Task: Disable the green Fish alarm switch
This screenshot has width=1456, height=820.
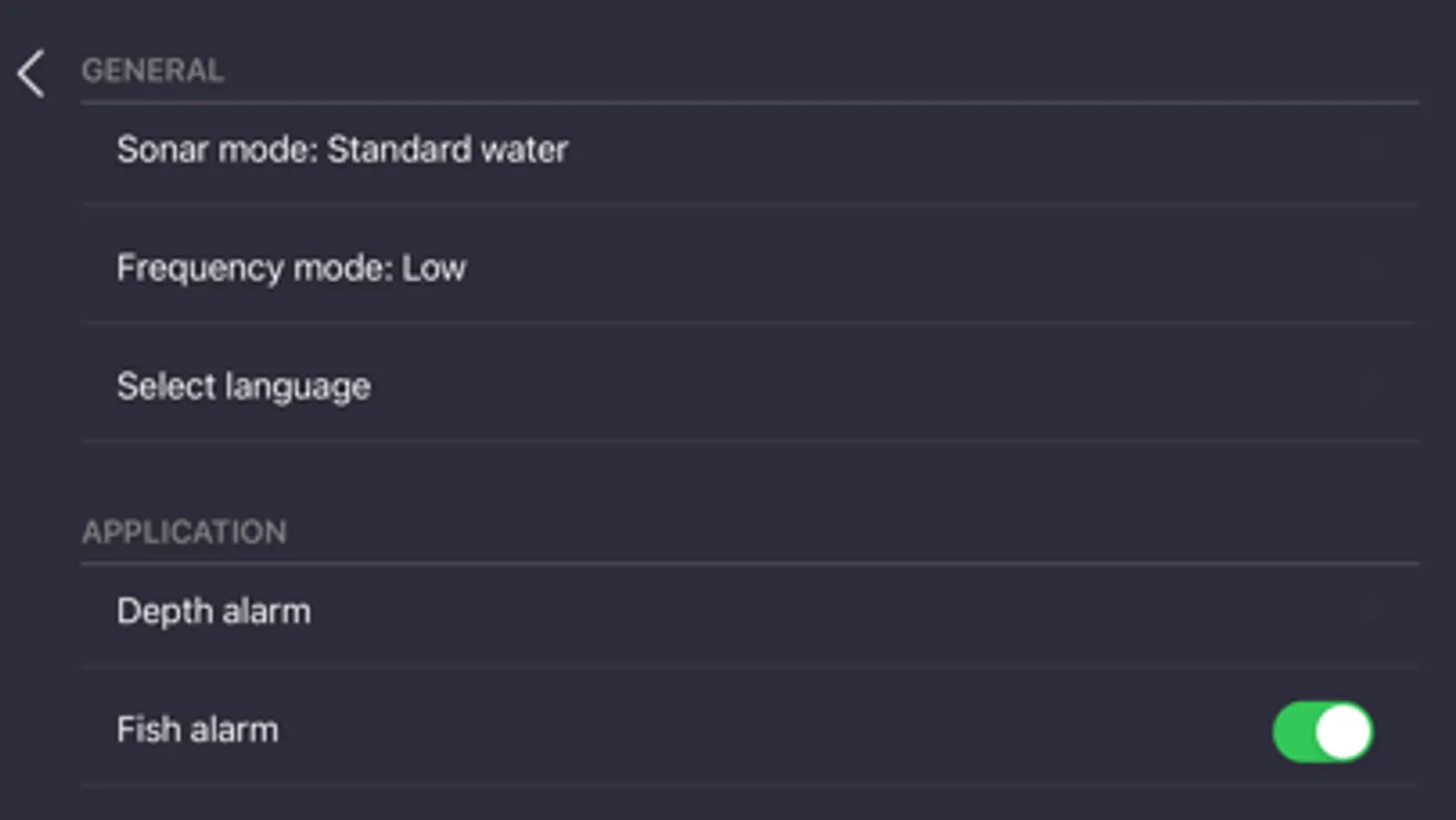Action: (1322, 732)
